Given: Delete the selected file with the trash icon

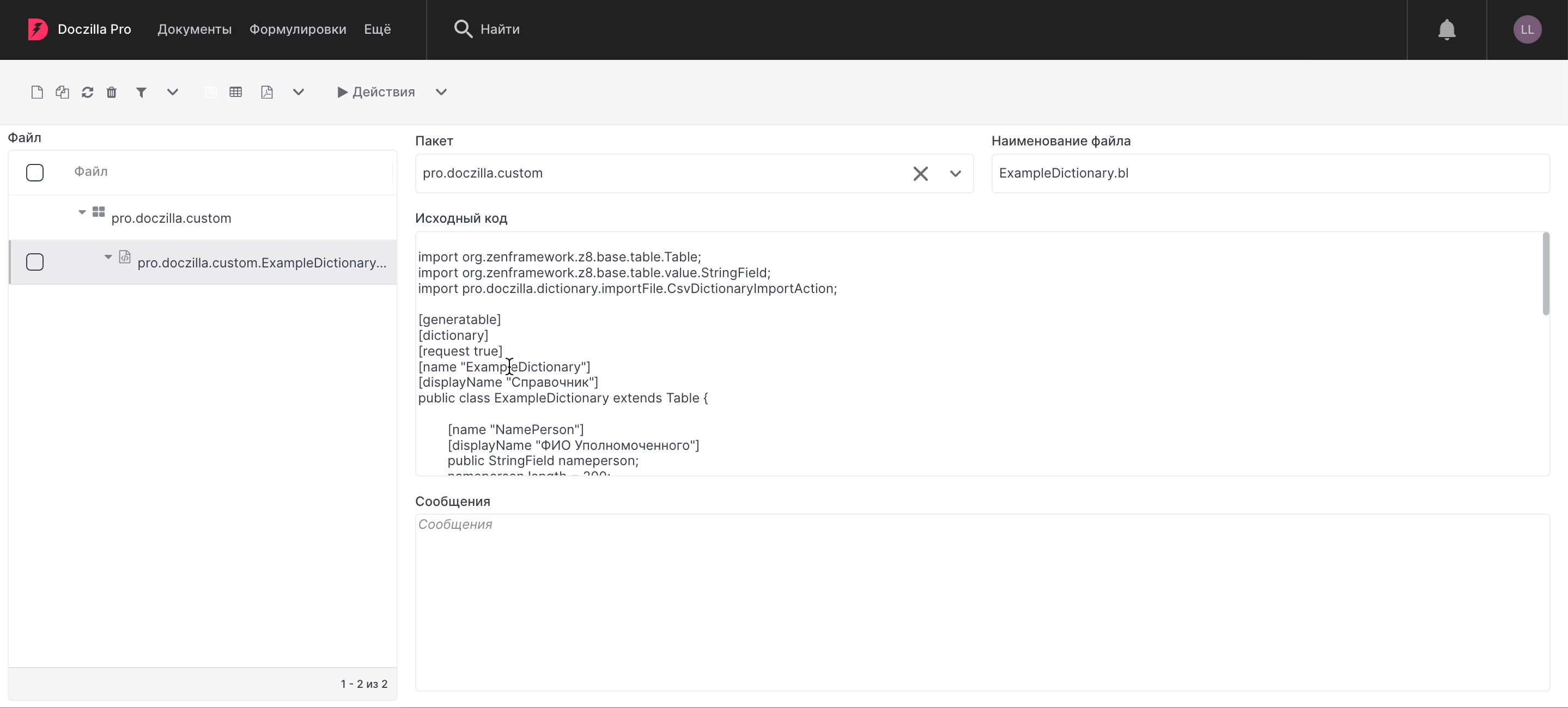Looking at the screenshot, I should point(111,92).
